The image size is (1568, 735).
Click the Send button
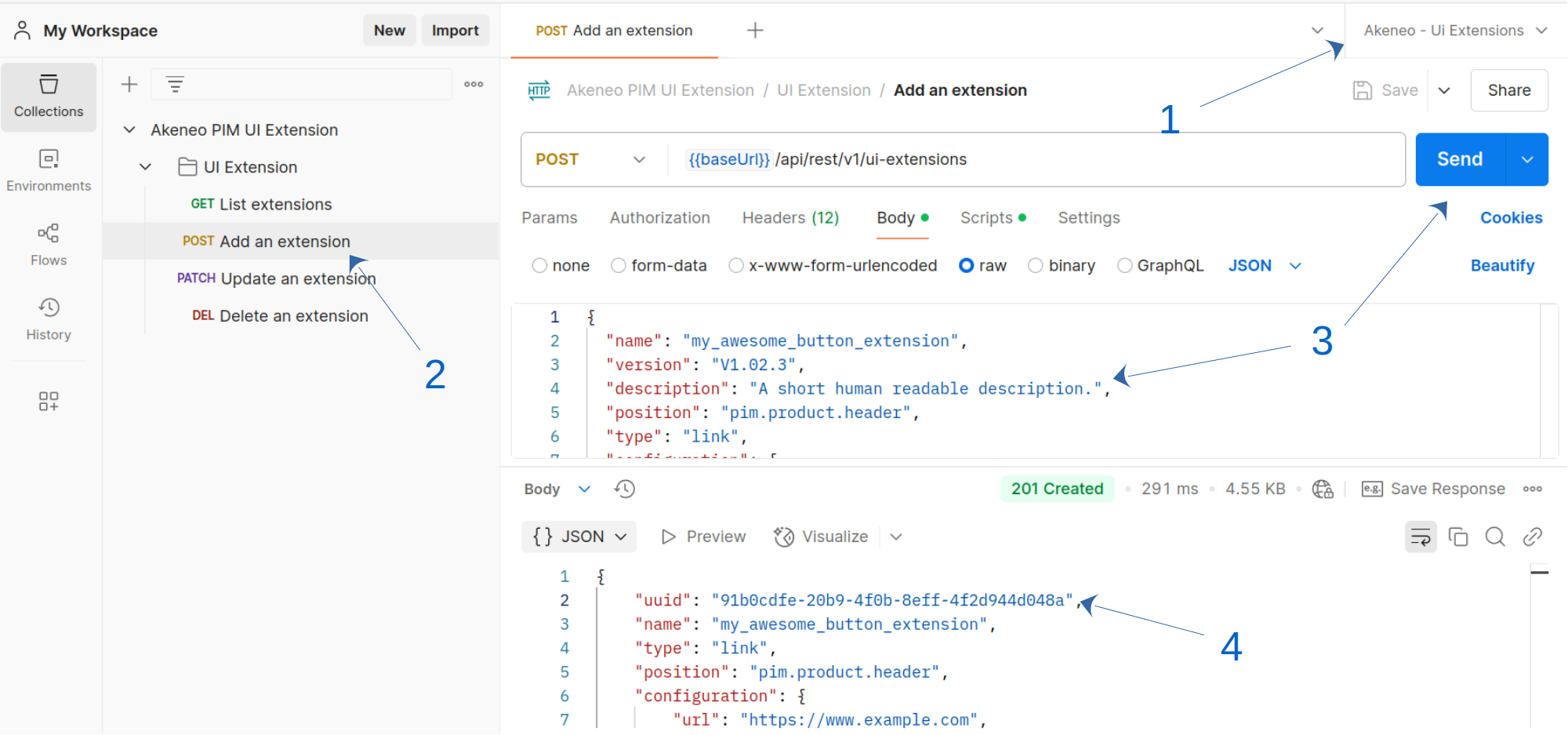[1459, 159]
